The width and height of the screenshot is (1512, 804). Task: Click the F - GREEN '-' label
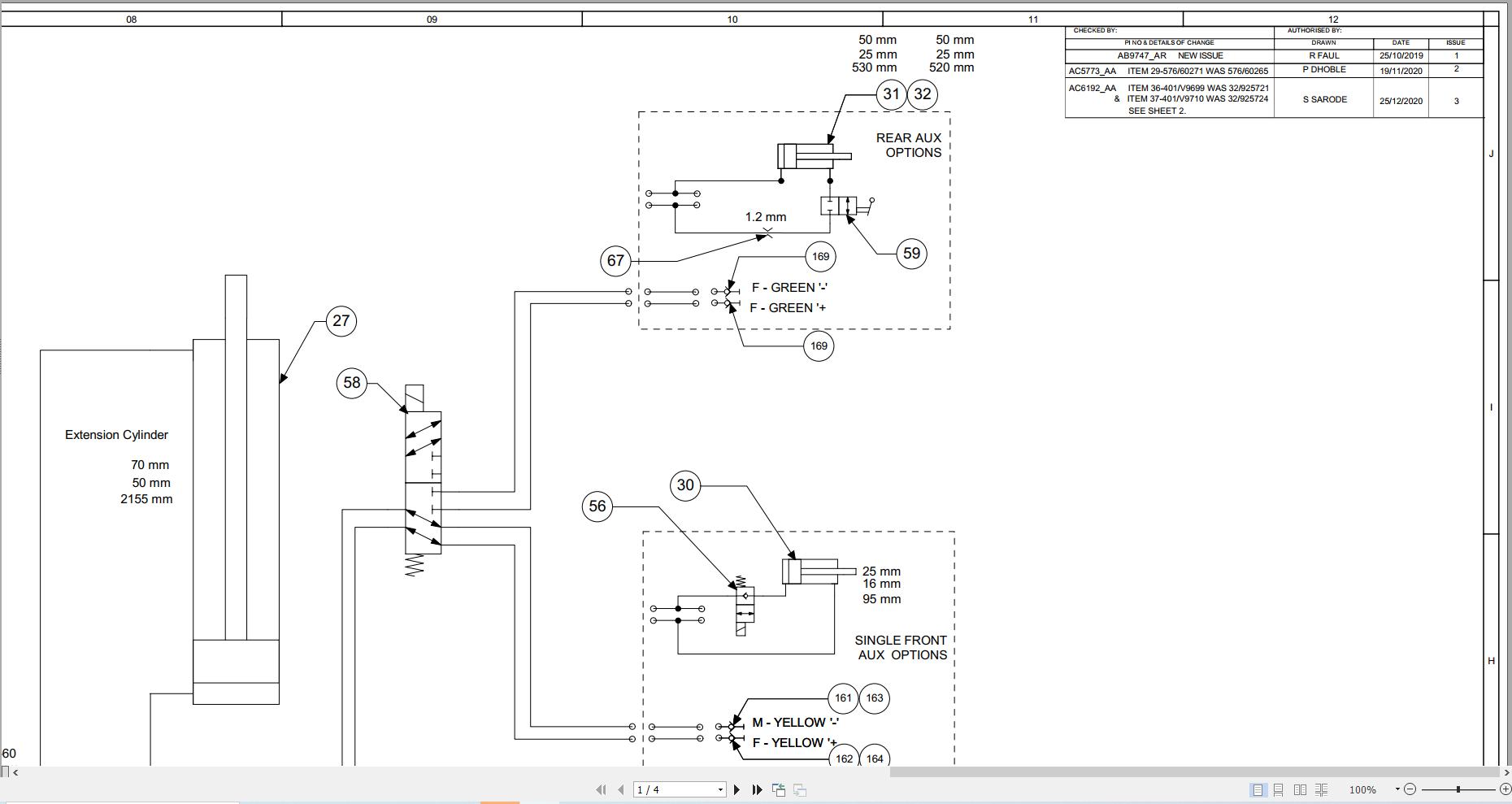(x=789, y=288)
